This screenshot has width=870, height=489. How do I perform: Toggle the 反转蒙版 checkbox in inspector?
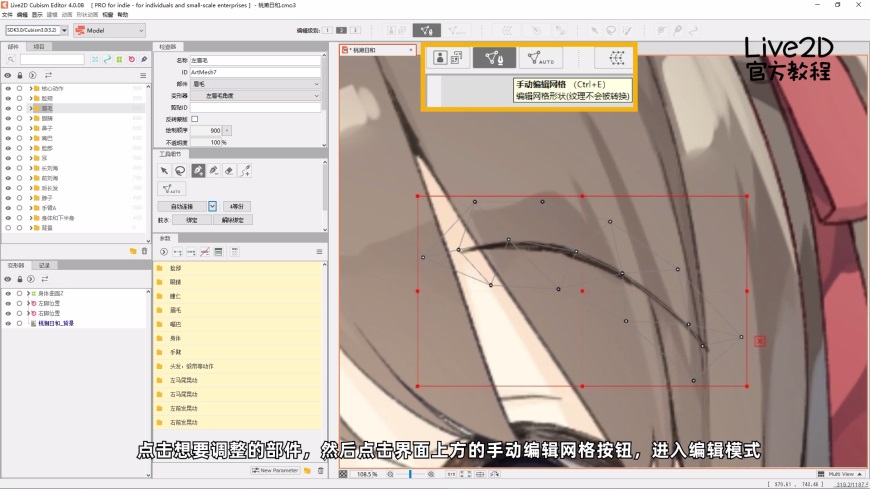(195, 119)
